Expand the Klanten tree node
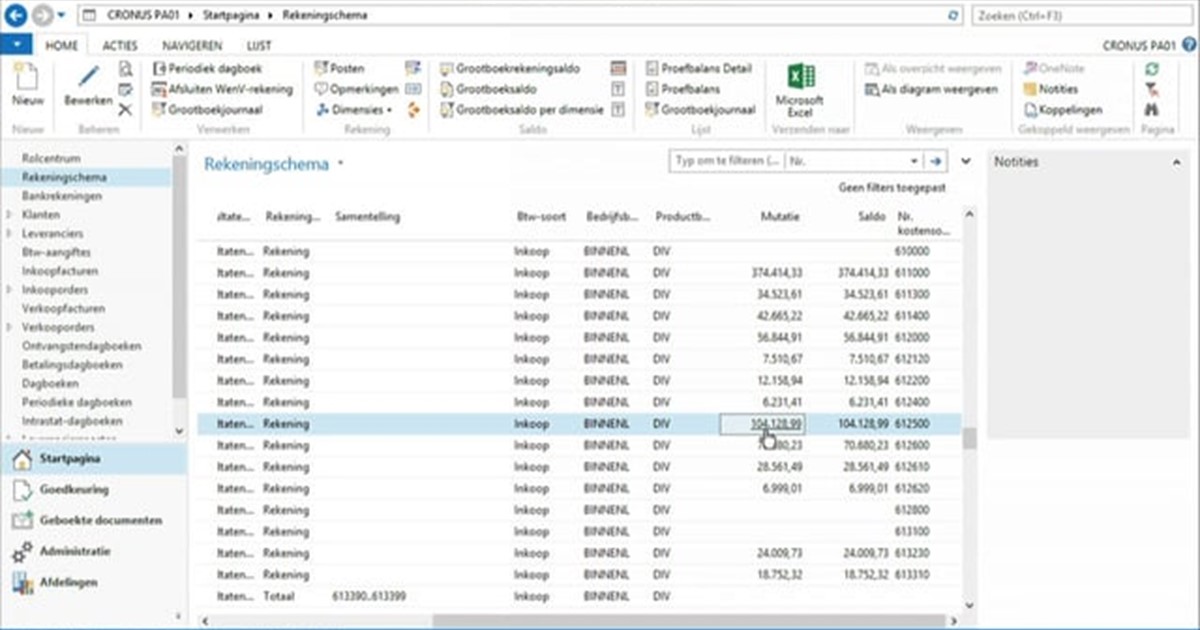 (x=10, y=215)
